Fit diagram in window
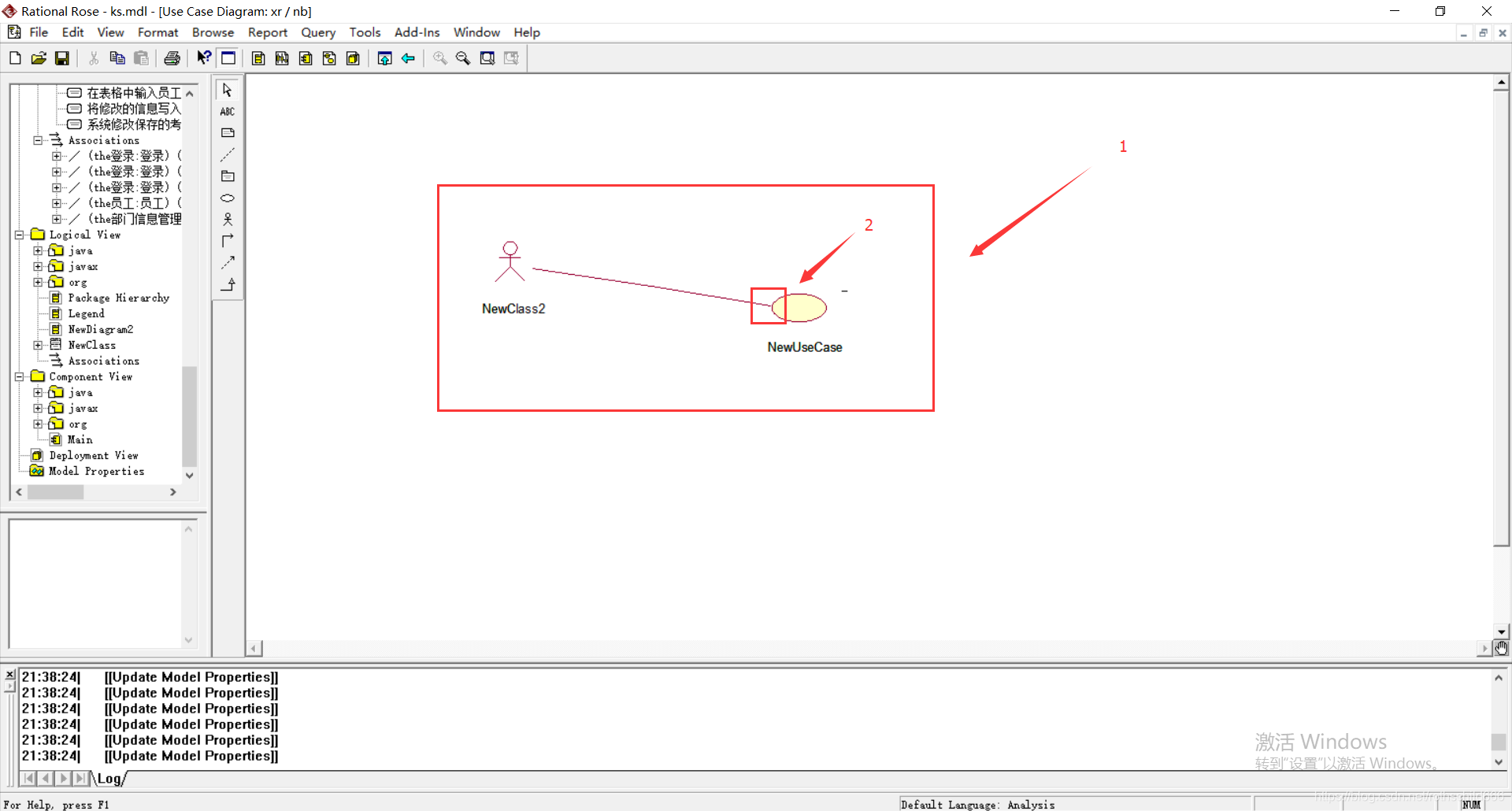The height and width of the screenshot is (811, 1512). (x=487, y=58)
